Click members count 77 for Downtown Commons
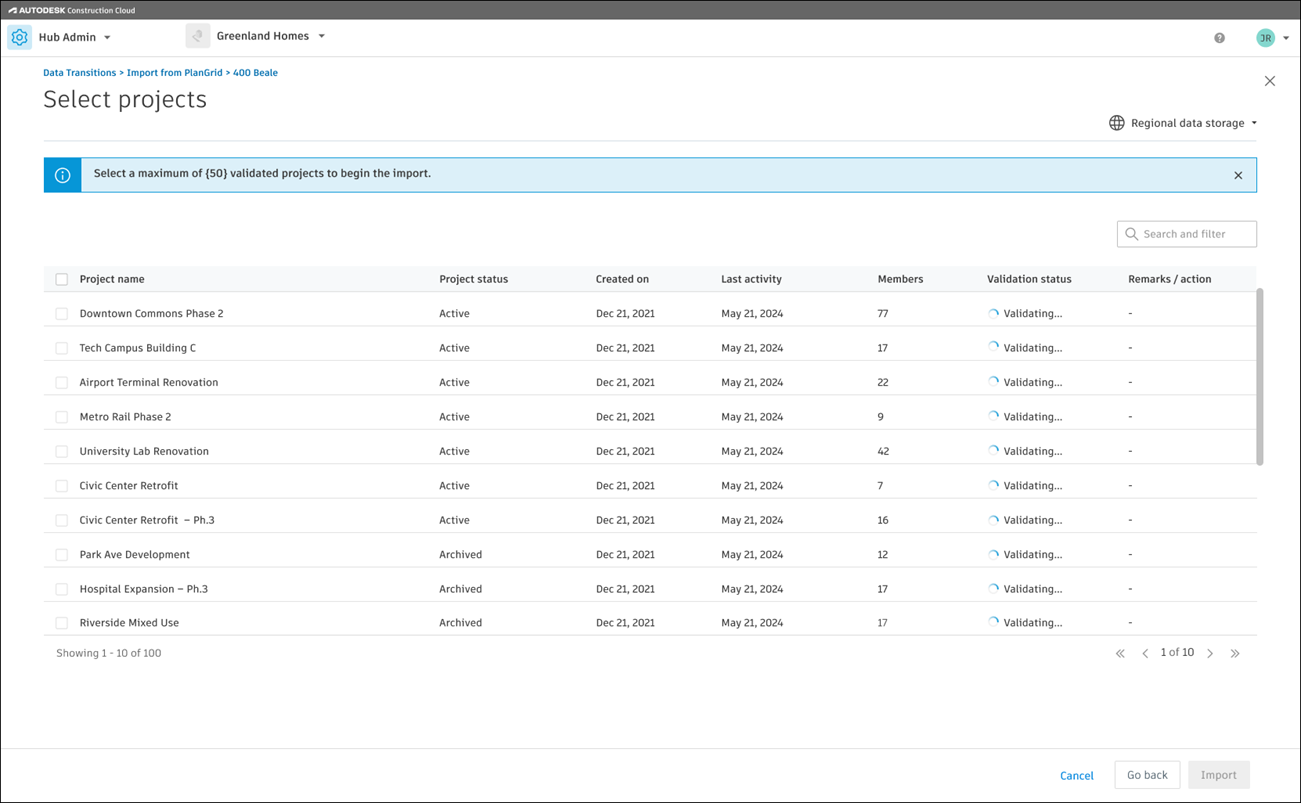This screenshot has width=1301, height=803. 883,313
